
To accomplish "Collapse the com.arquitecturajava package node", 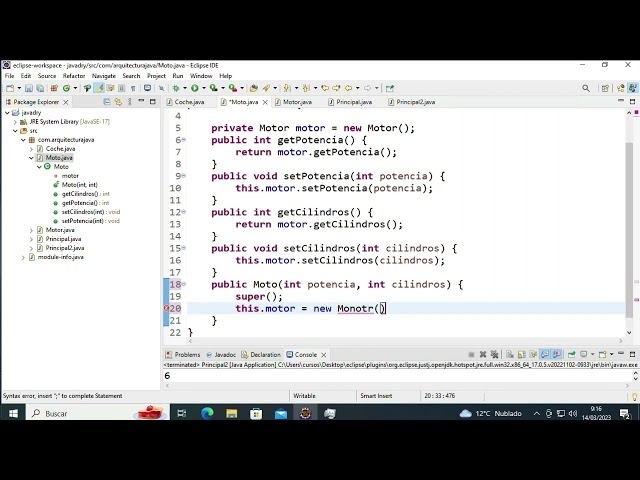I will 23,140.
